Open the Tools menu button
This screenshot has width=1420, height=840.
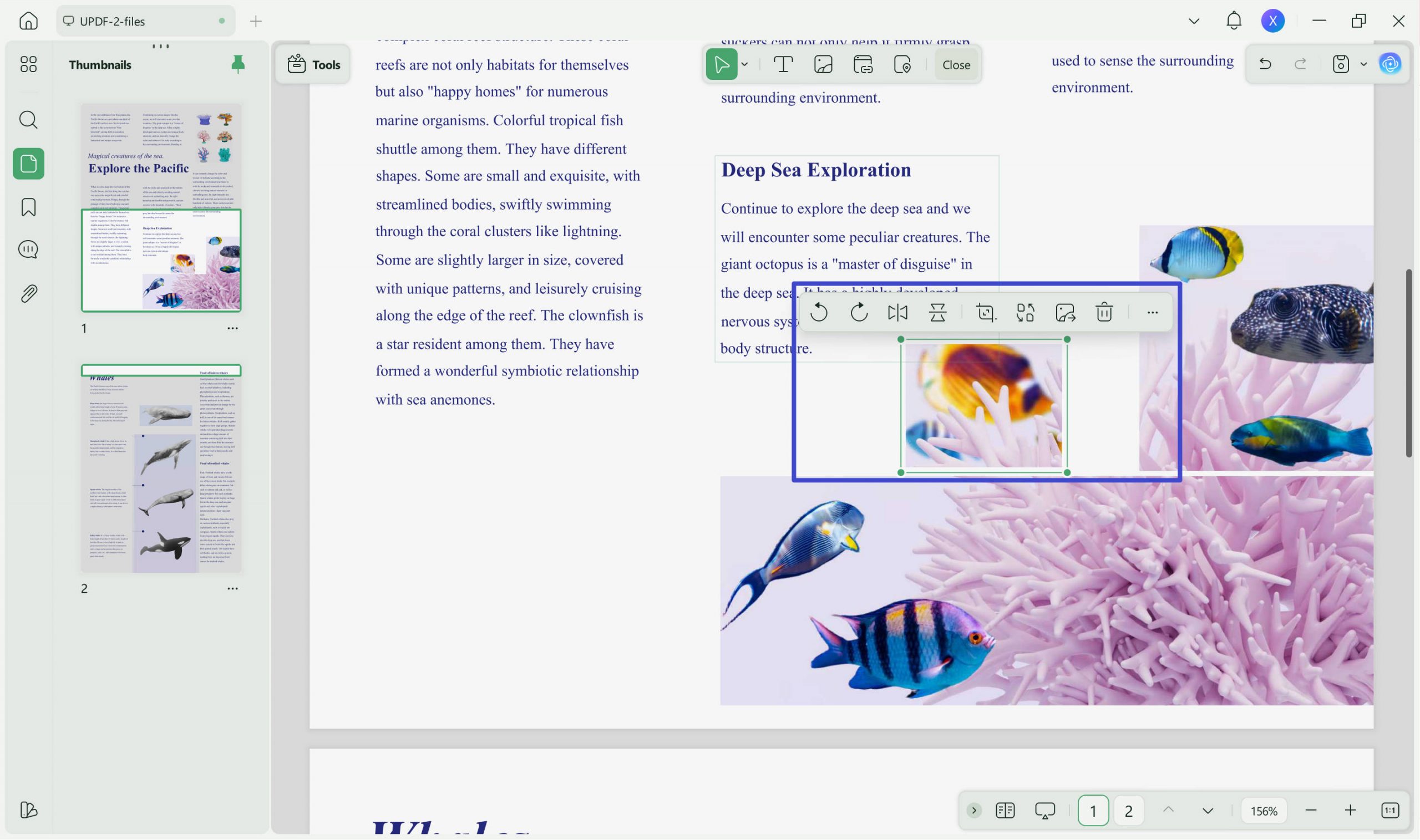coord(313,64)
